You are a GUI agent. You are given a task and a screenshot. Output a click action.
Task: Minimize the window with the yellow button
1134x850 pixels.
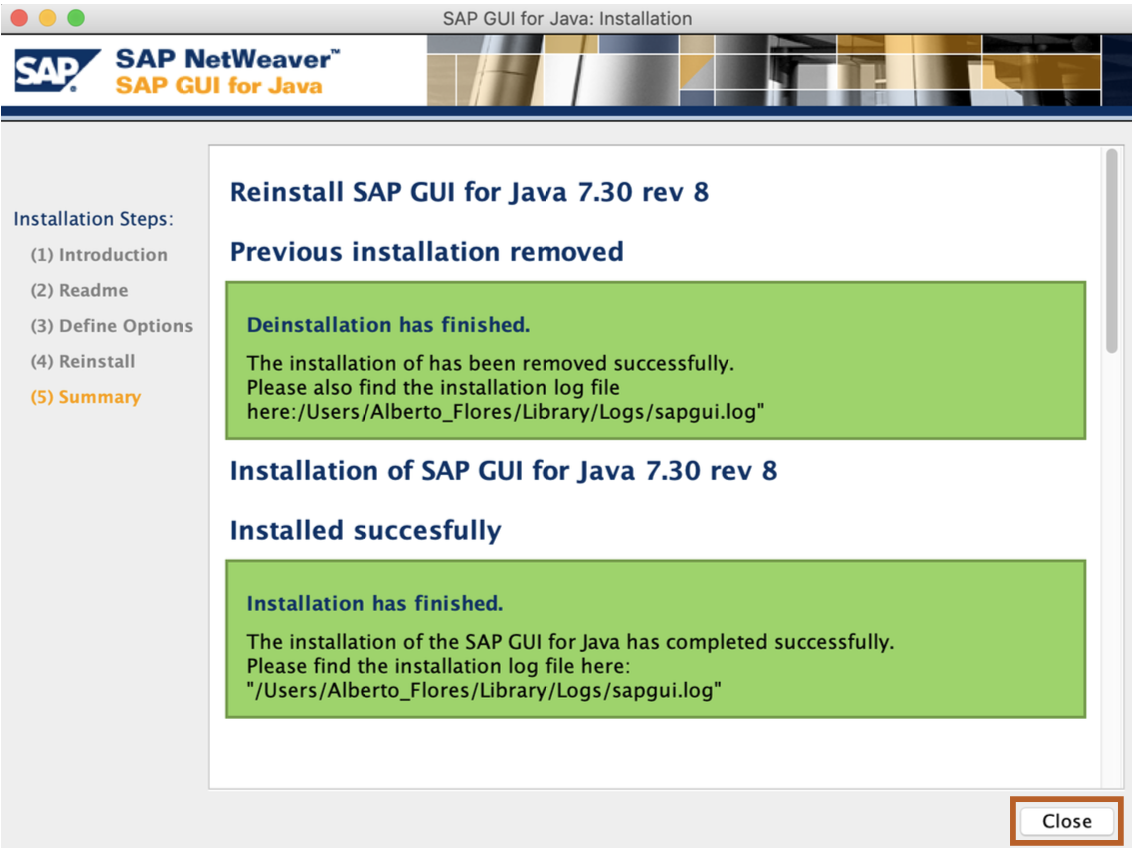pyautogui.click(x=48, y=18)
